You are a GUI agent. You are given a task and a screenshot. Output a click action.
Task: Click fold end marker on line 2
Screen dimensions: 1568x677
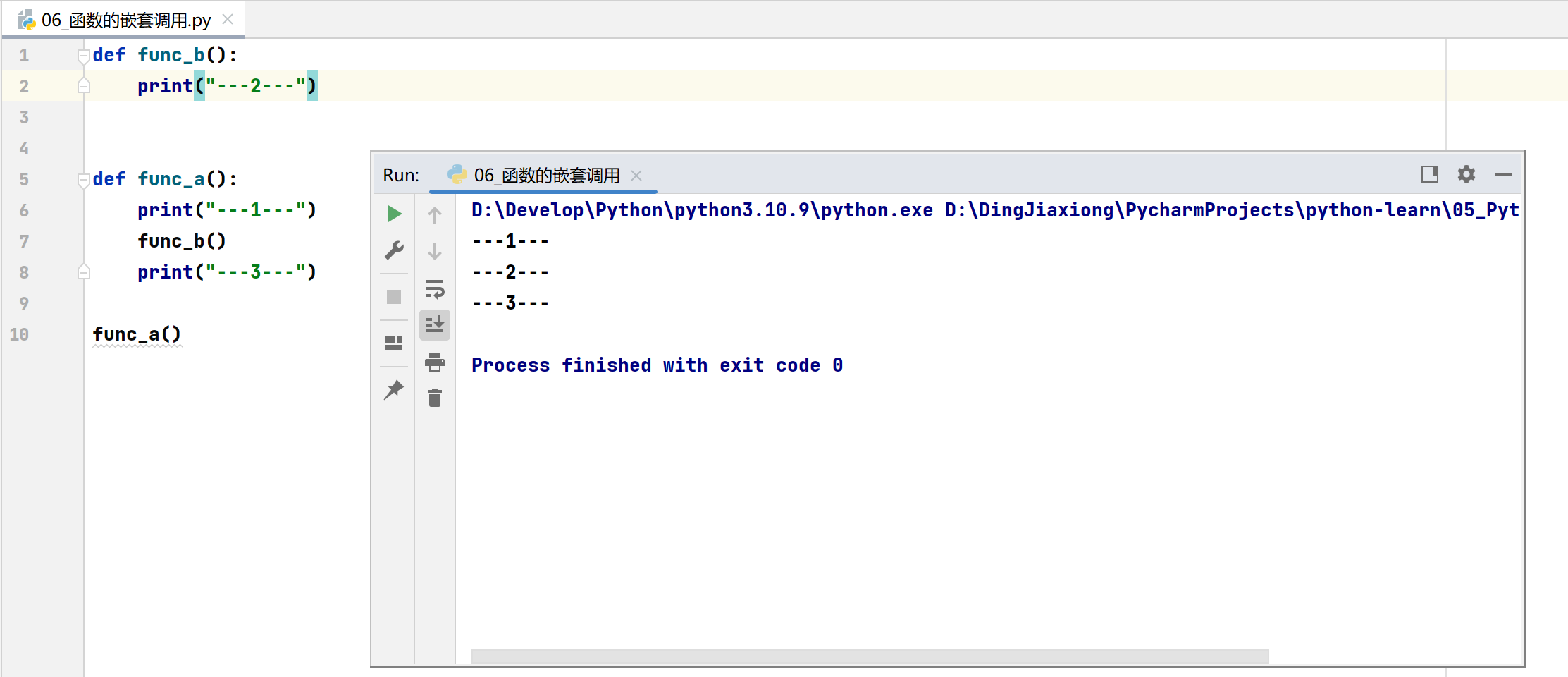[x=84, y=86]
